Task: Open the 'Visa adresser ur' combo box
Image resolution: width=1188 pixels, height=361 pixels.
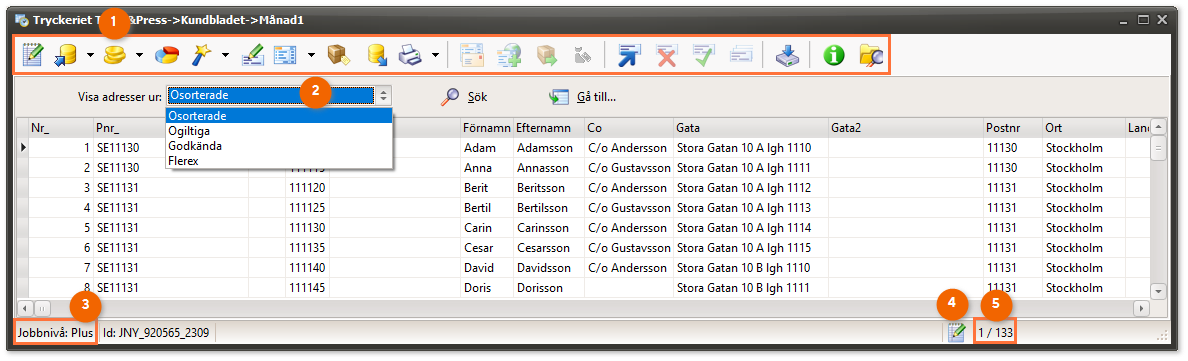Action: point(279,96)
